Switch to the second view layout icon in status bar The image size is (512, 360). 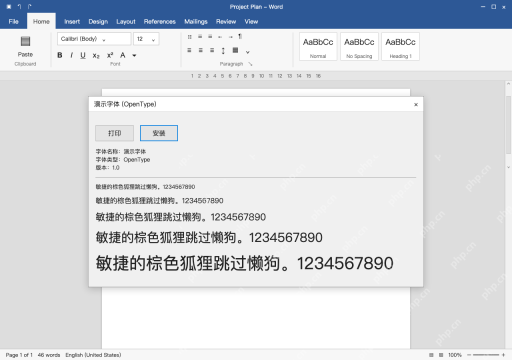(x=441, y=355)
